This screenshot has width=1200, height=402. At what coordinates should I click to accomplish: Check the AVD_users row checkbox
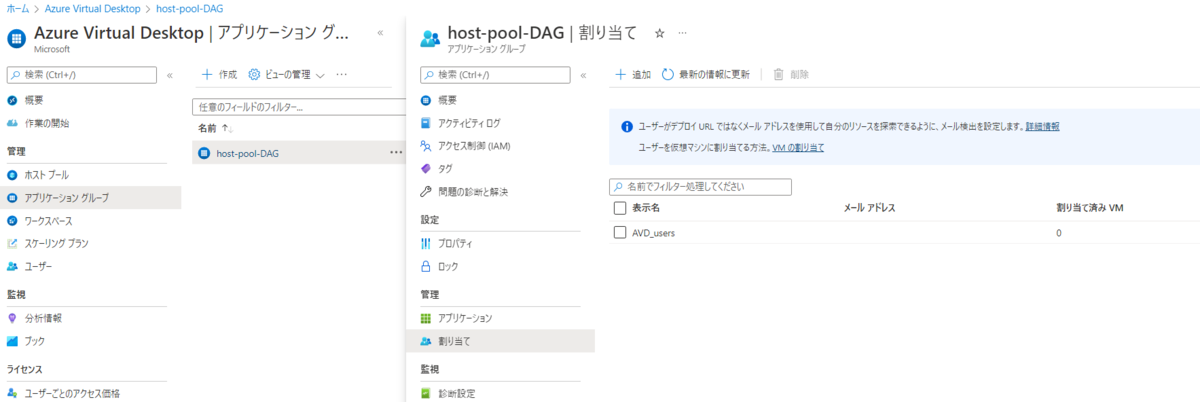(620, 232)
